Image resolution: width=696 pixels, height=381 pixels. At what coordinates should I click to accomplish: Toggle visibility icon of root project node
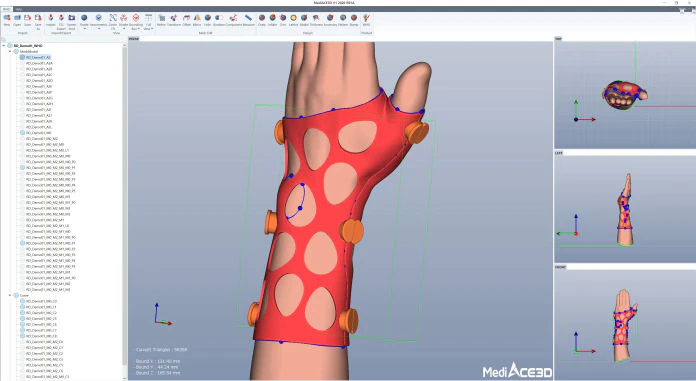click(x=10, y=45)
